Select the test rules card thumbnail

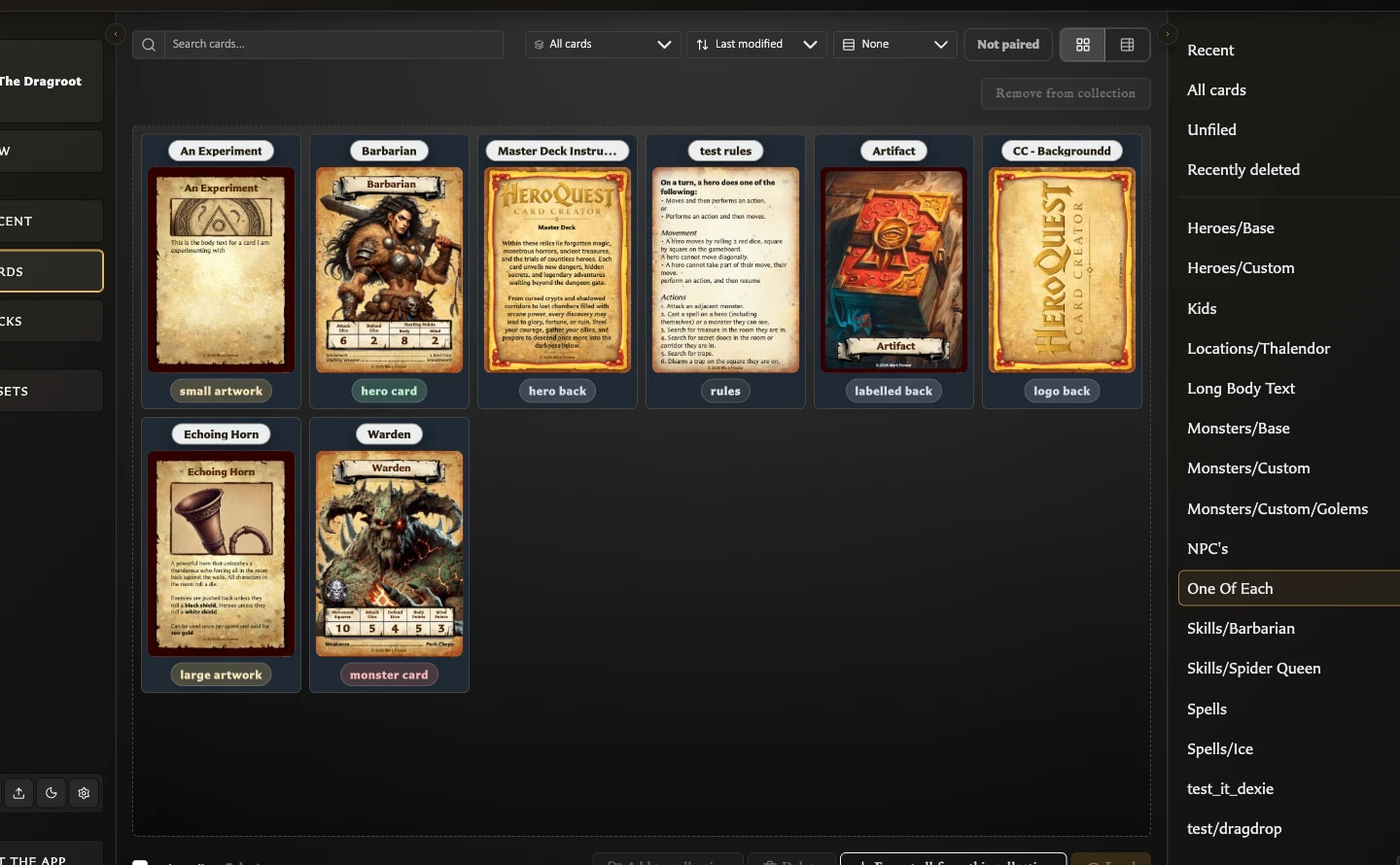725,270
